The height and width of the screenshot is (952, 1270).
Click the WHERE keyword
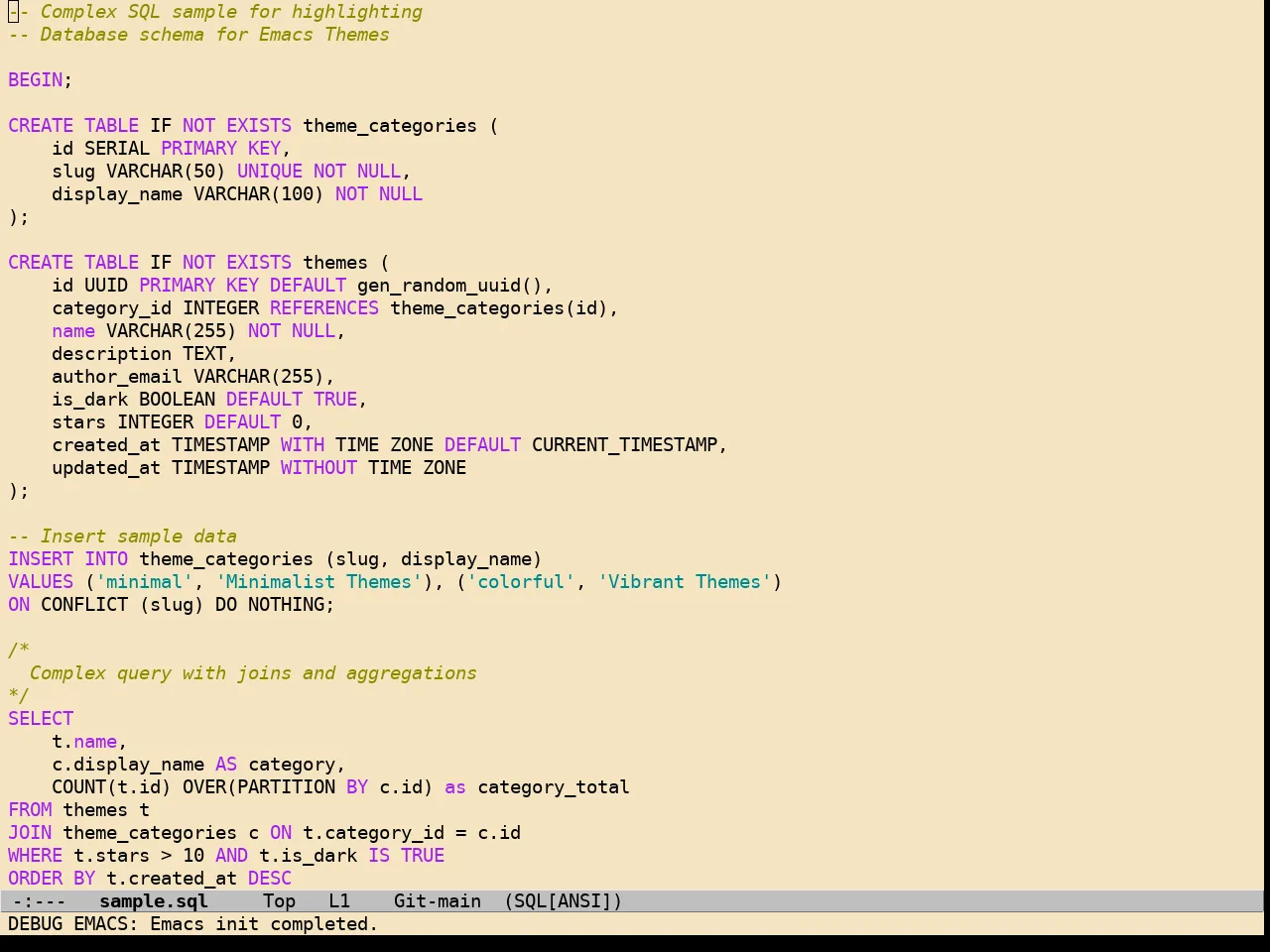coord(35,856)
